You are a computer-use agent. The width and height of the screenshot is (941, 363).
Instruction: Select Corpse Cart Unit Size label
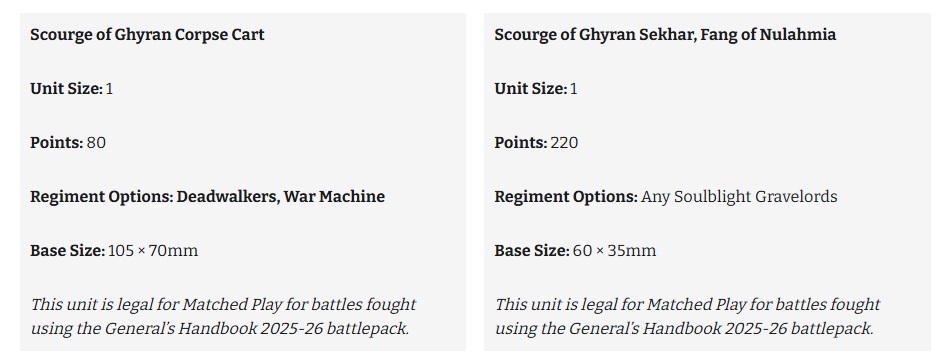(x=67, y=89)
